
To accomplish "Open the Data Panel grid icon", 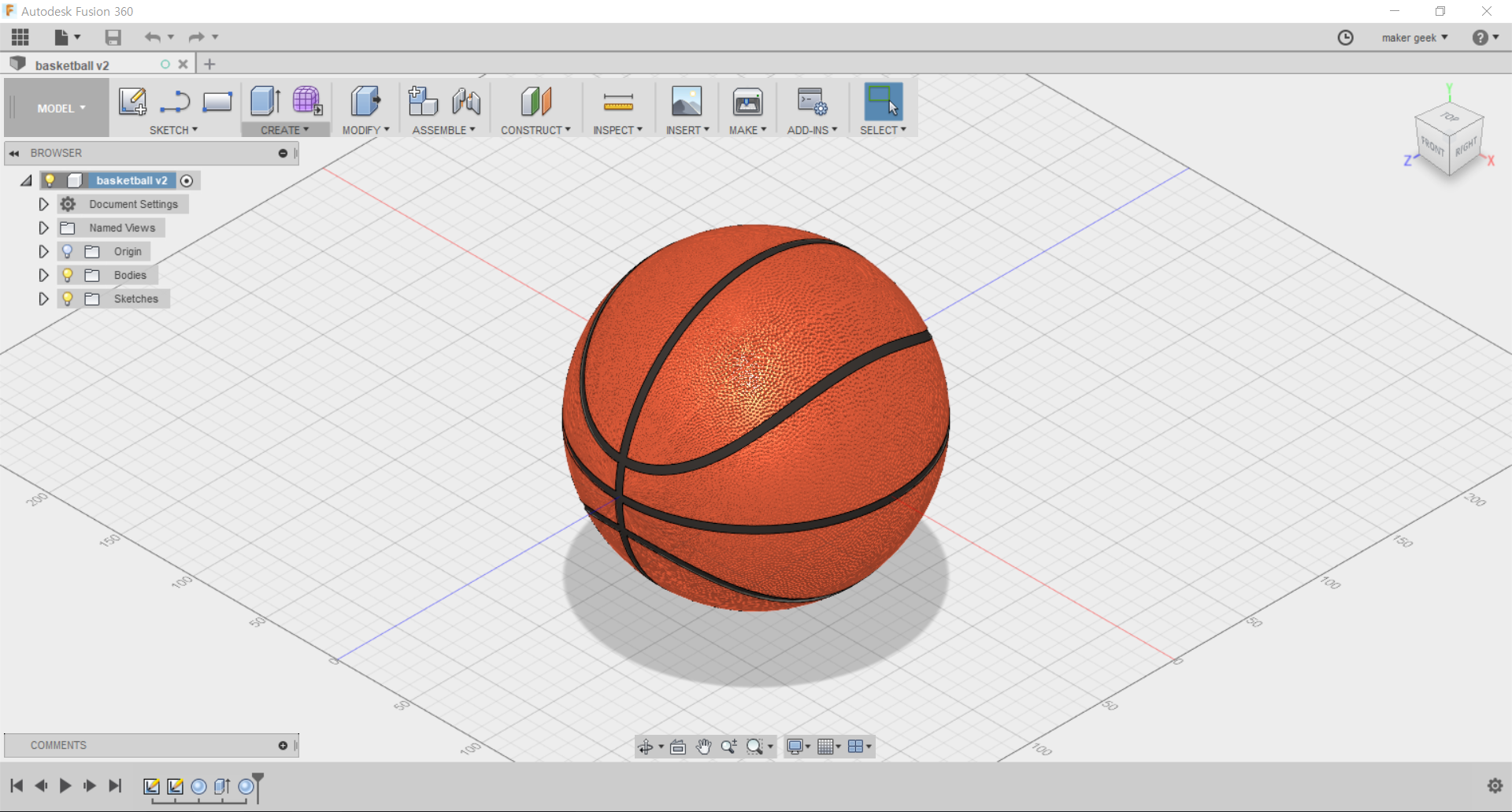I will pyautogui.click(x=20, y=37).
